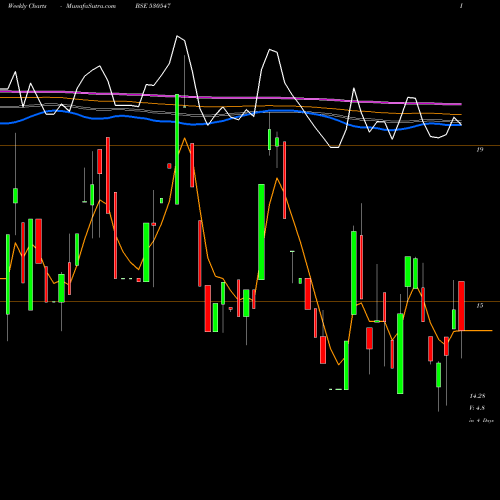500x500 pixels.
Task: Click the 'in 4 Days' label
Action: pos(481,421)
